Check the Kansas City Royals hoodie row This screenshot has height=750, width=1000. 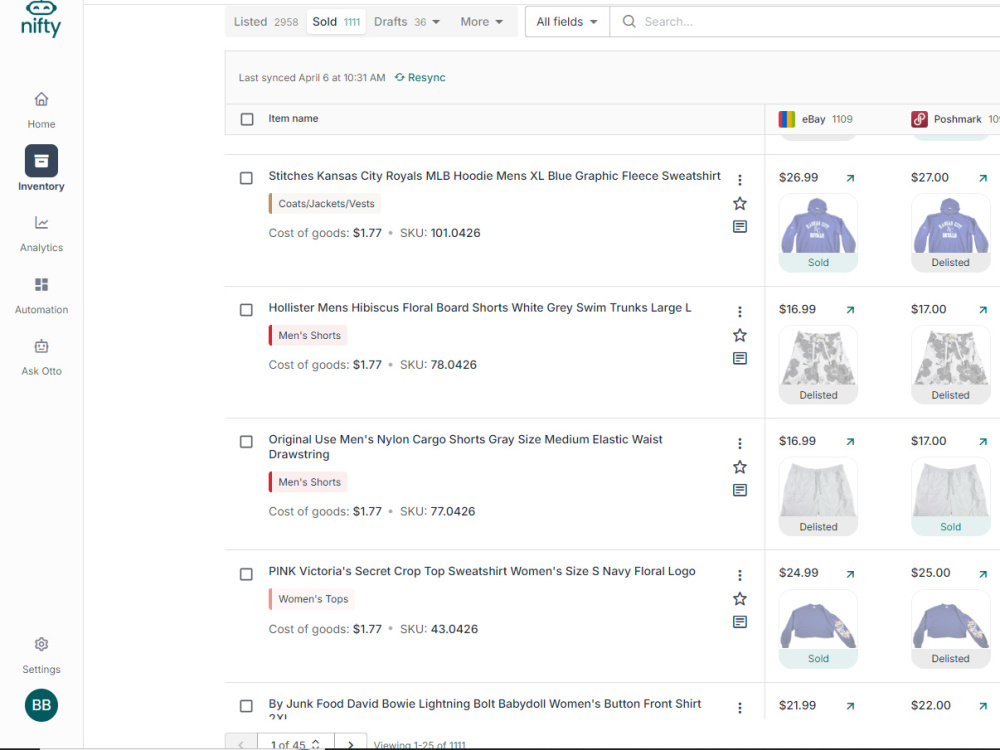(246, 178)
